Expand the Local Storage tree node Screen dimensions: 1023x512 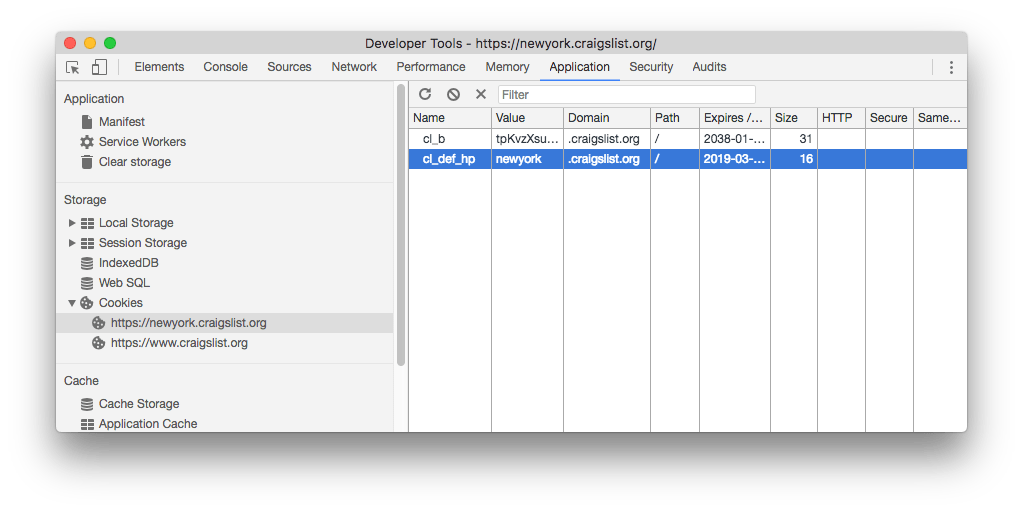point(72,223)
